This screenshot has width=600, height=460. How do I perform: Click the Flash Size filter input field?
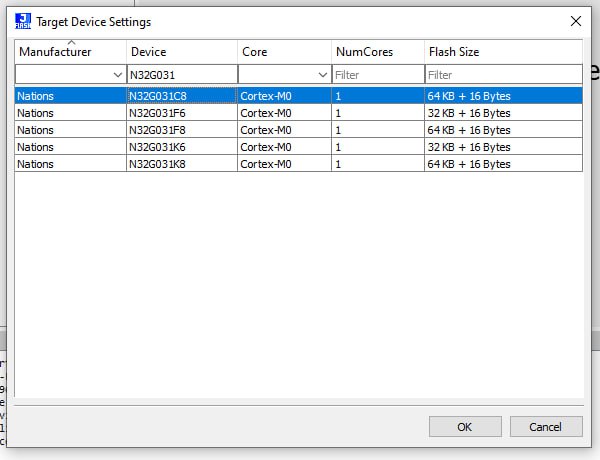pos(502,75)
